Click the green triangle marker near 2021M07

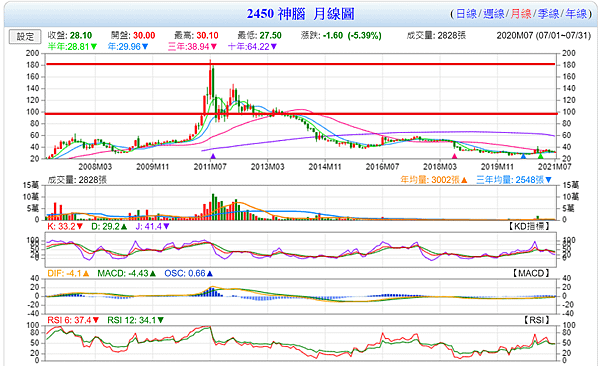[x=540, y=156]
